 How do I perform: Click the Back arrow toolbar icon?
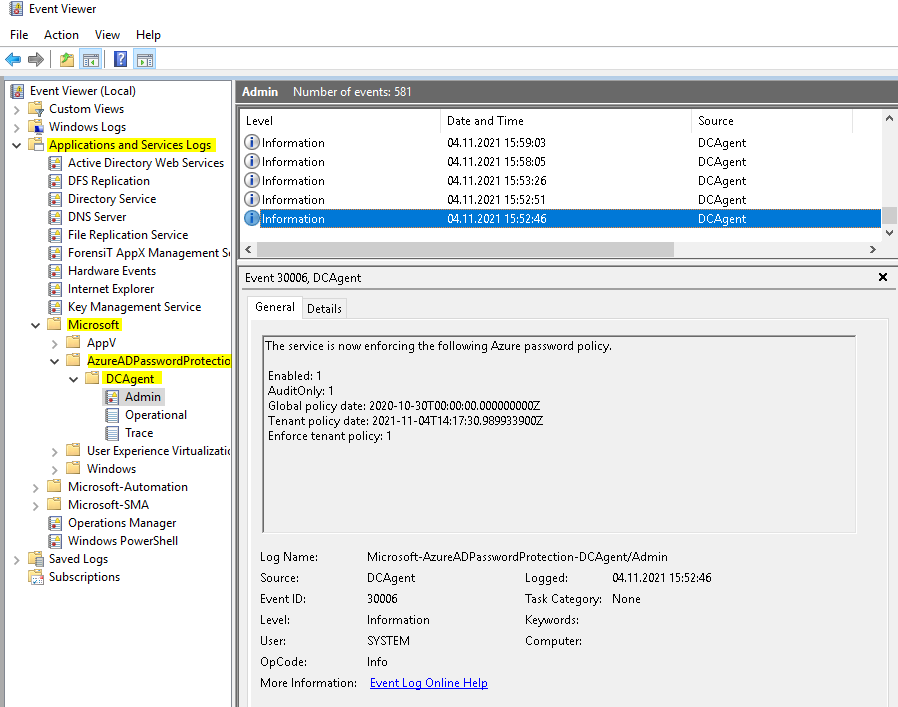tap(13, 59)
